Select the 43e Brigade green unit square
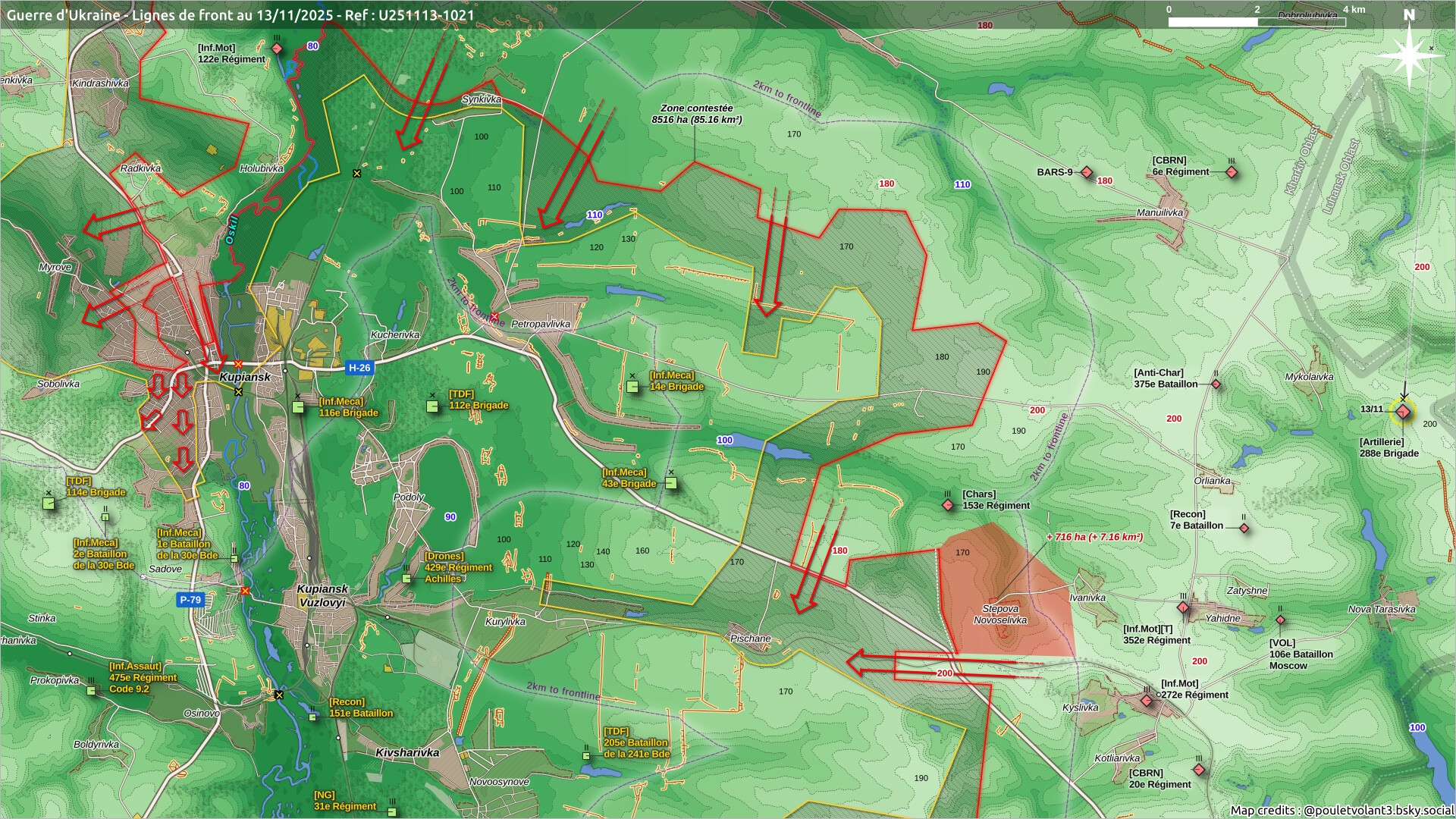This screenshot has width=1456, height=819. click(x=670, y=483)
